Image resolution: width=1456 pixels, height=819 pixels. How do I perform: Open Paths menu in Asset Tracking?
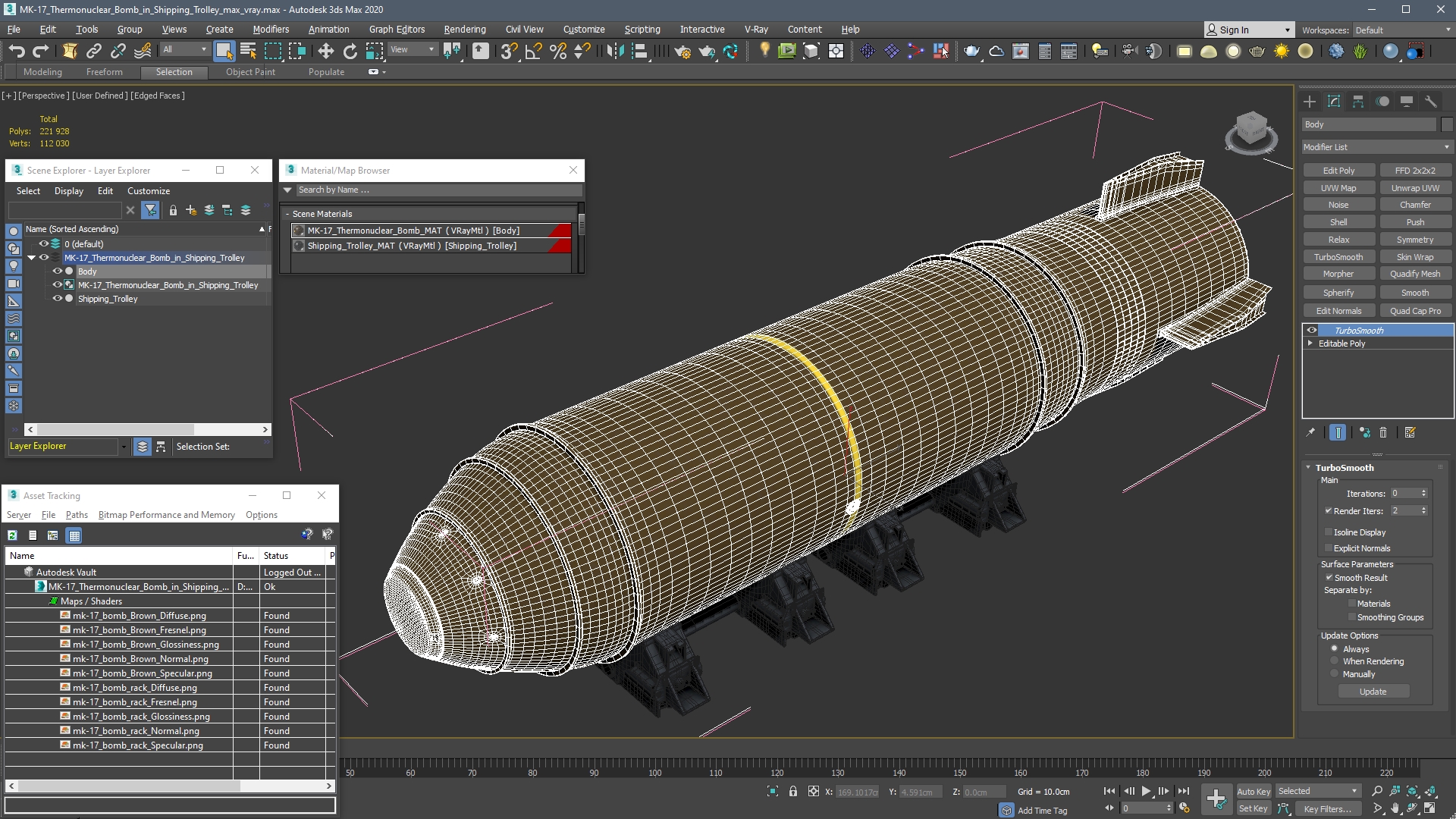point(77,515)
